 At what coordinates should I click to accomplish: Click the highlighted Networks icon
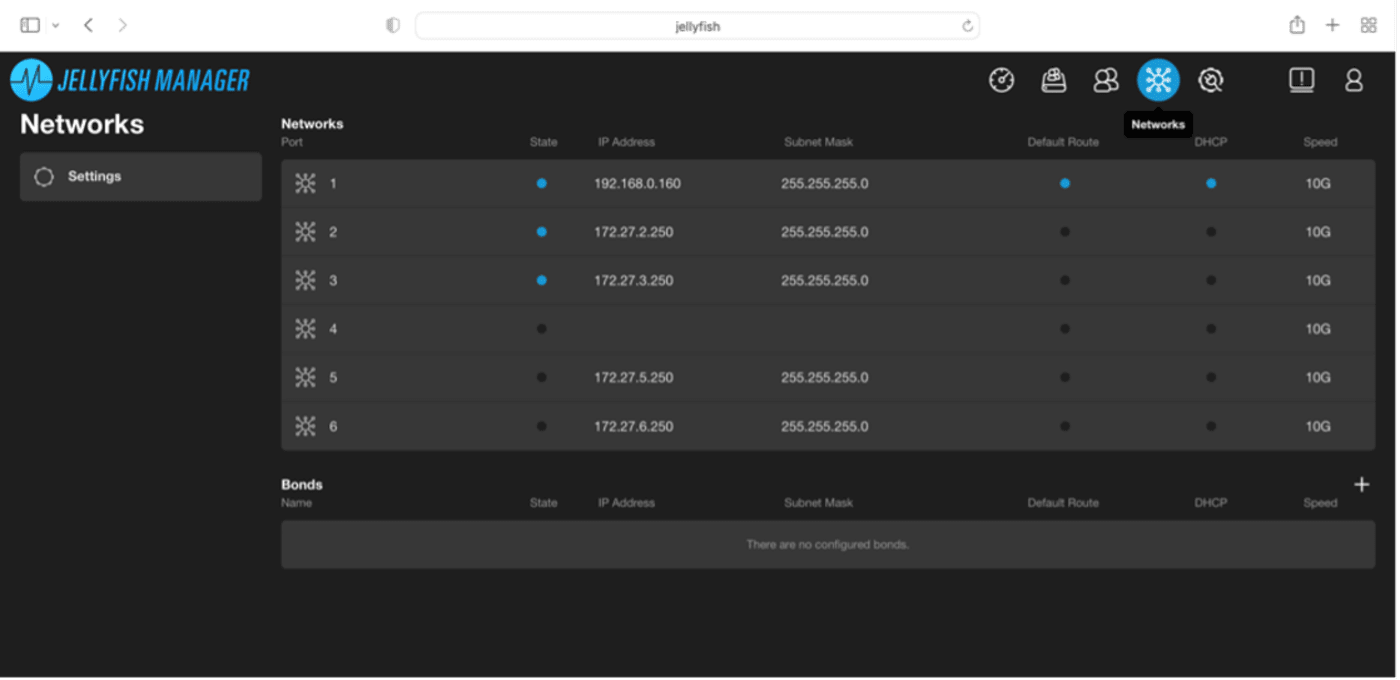(x=1158, y=80)
